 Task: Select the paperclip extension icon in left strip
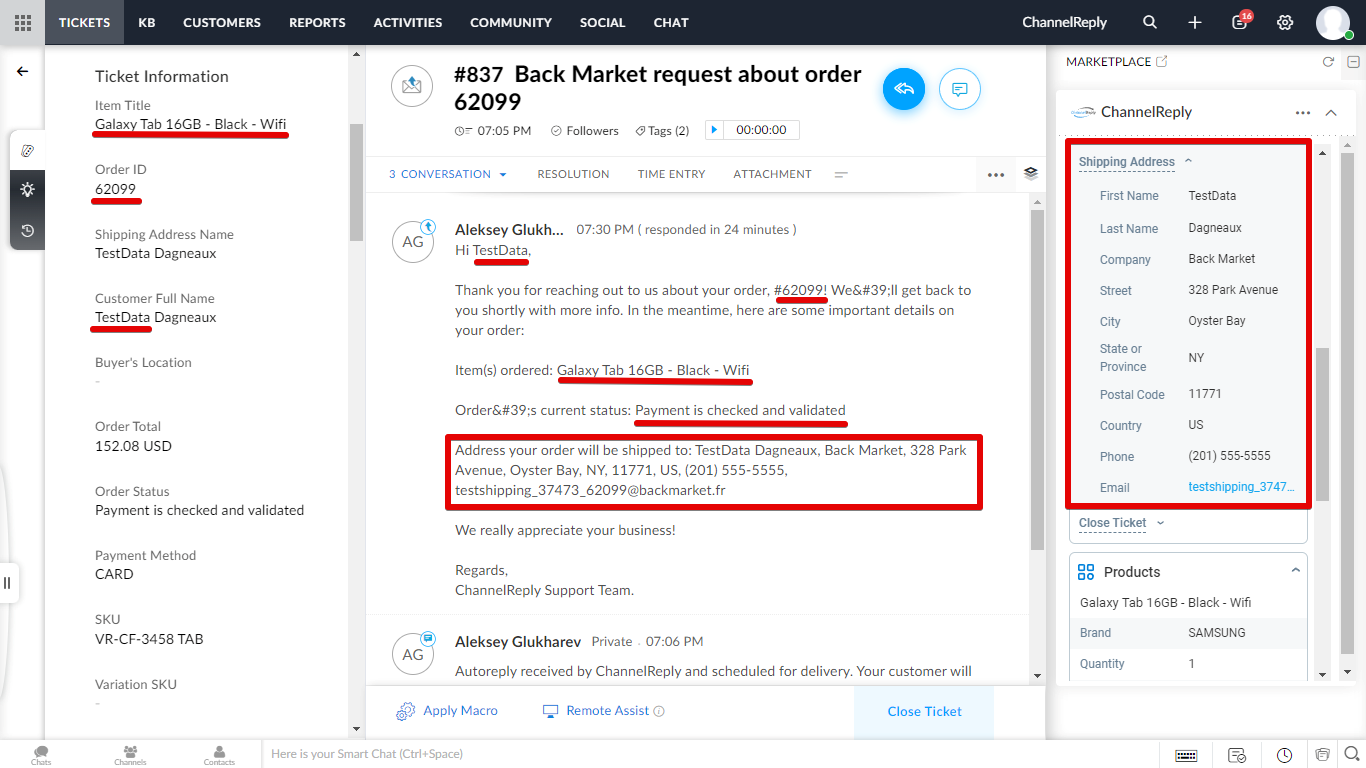(x=27, y=150)
